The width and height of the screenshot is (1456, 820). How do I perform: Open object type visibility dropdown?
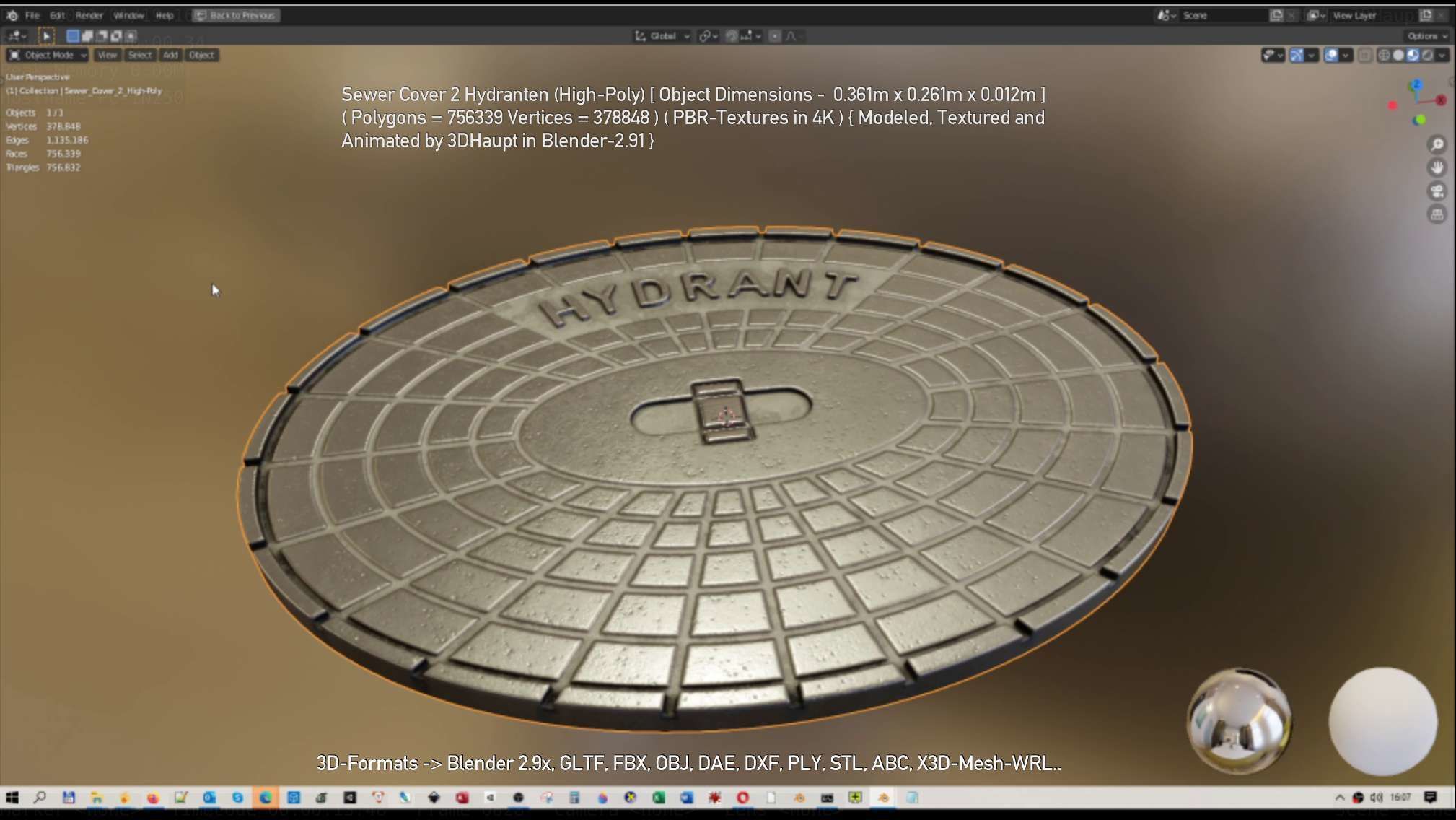(1273, 55)
